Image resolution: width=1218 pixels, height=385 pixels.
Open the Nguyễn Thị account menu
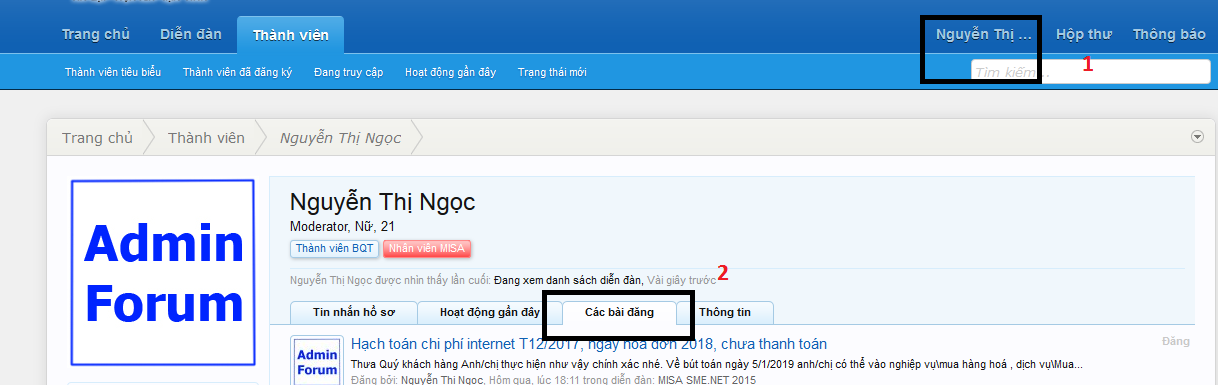983,34
